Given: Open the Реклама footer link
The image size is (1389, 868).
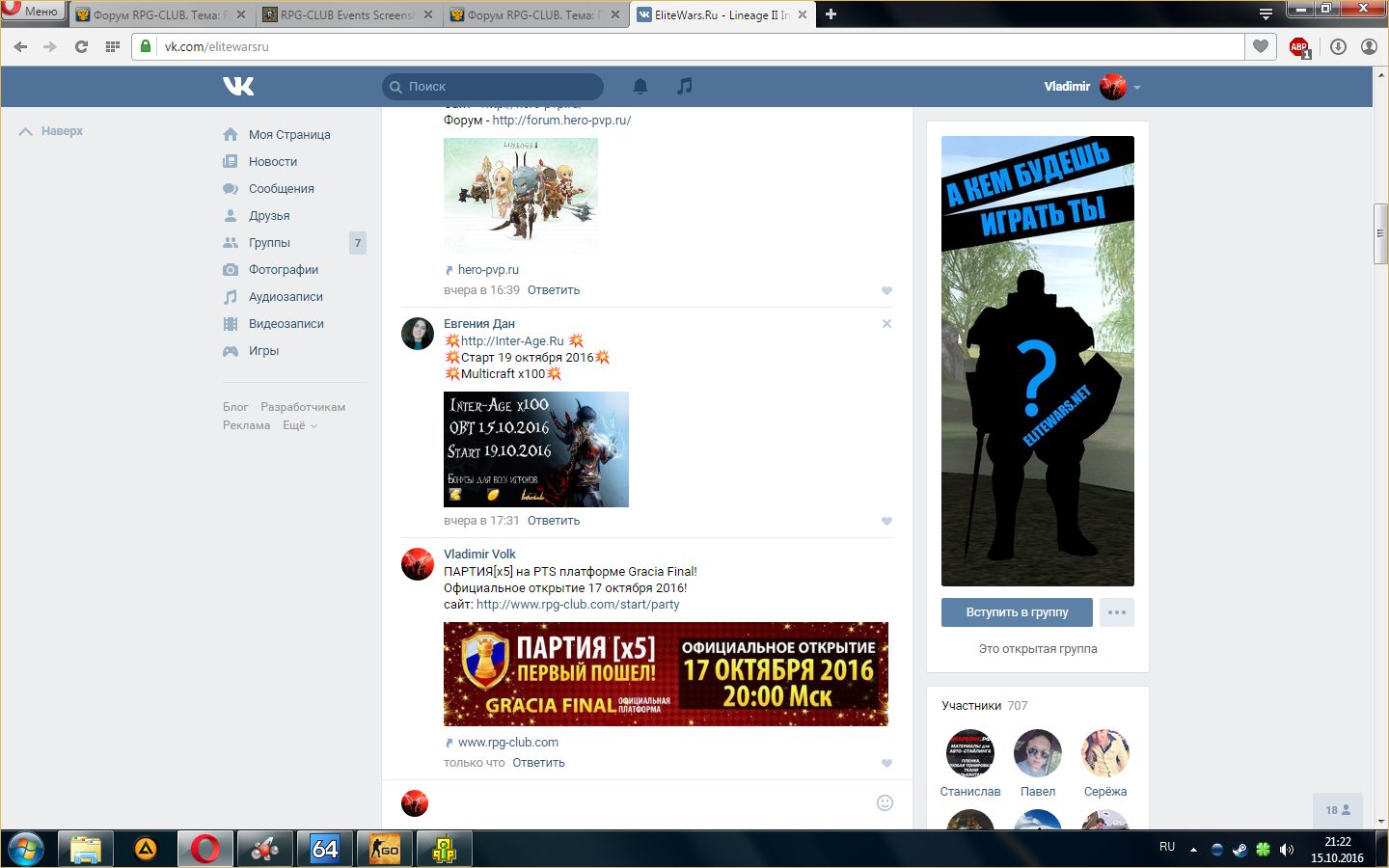Looking at the screenshot, I should pyautogui.click(x=247, y=425).
